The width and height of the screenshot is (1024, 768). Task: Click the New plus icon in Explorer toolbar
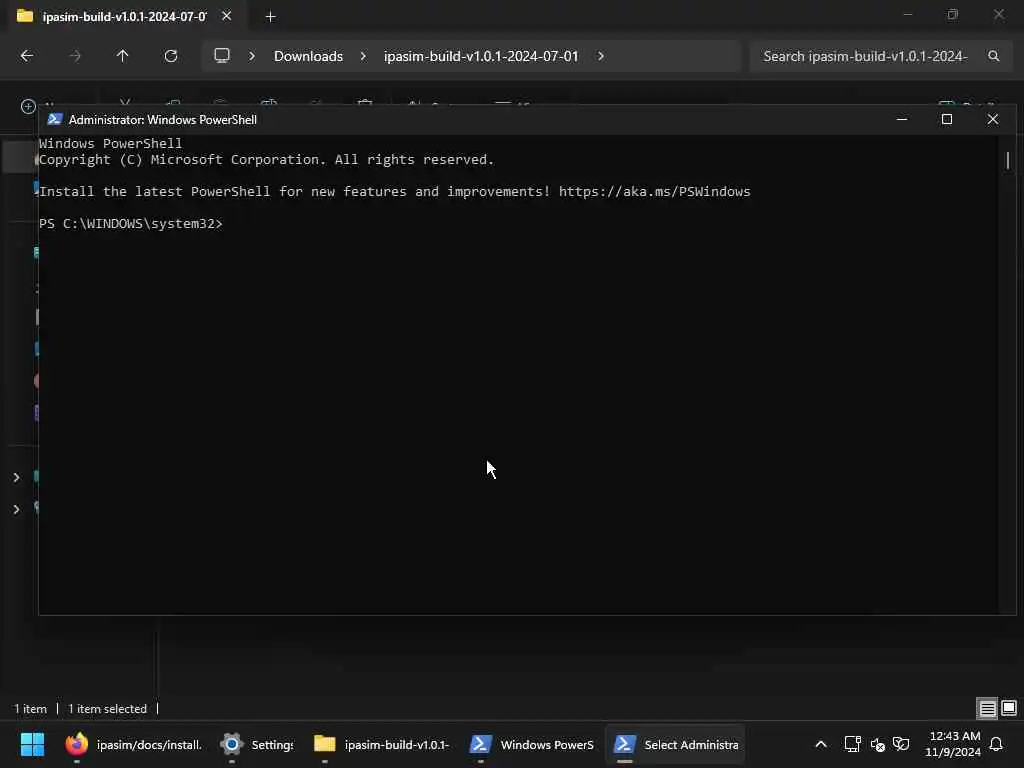[28, 106]
